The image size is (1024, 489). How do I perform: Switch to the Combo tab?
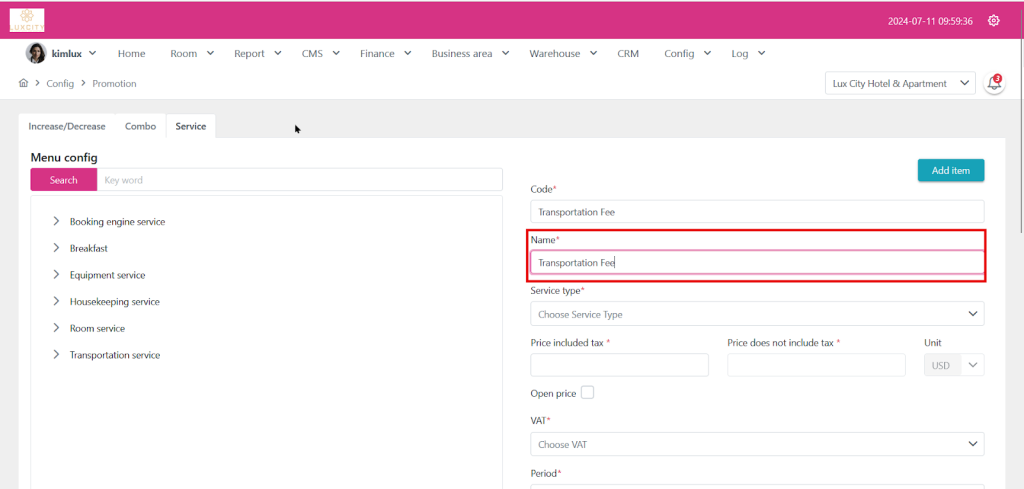(x=140, y=127)
